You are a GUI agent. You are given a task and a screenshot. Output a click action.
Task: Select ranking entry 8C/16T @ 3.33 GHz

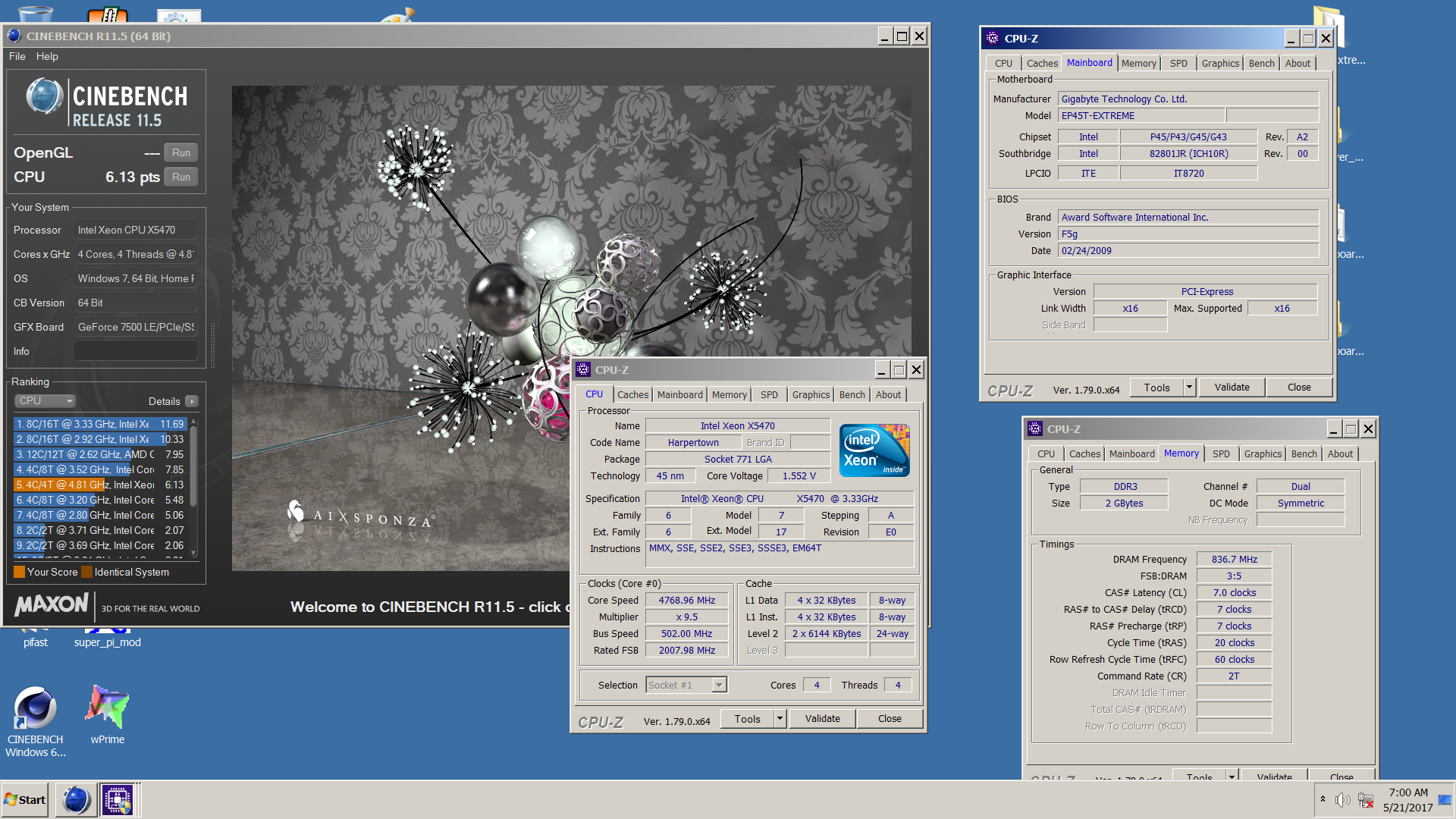click(99, 424)
